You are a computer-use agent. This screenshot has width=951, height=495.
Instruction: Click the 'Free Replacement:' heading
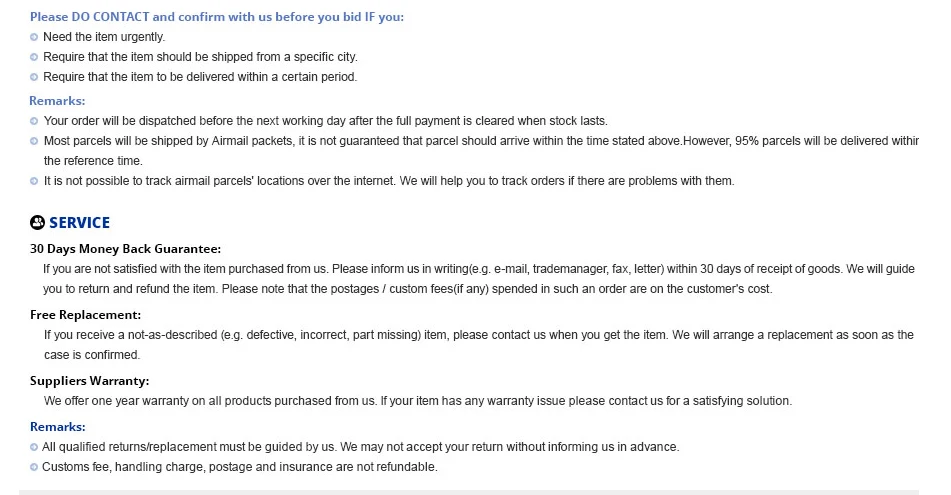[86, 315]
